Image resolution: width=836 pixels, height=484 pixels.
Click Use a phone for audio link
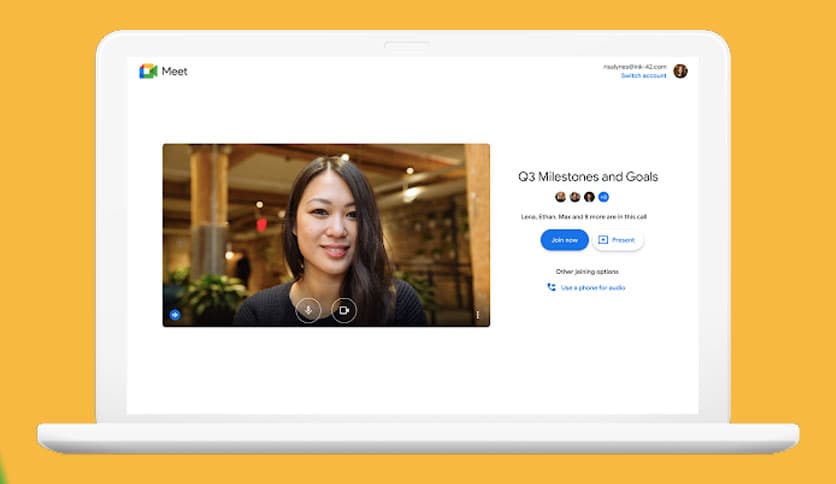click(x=593, y=288)
